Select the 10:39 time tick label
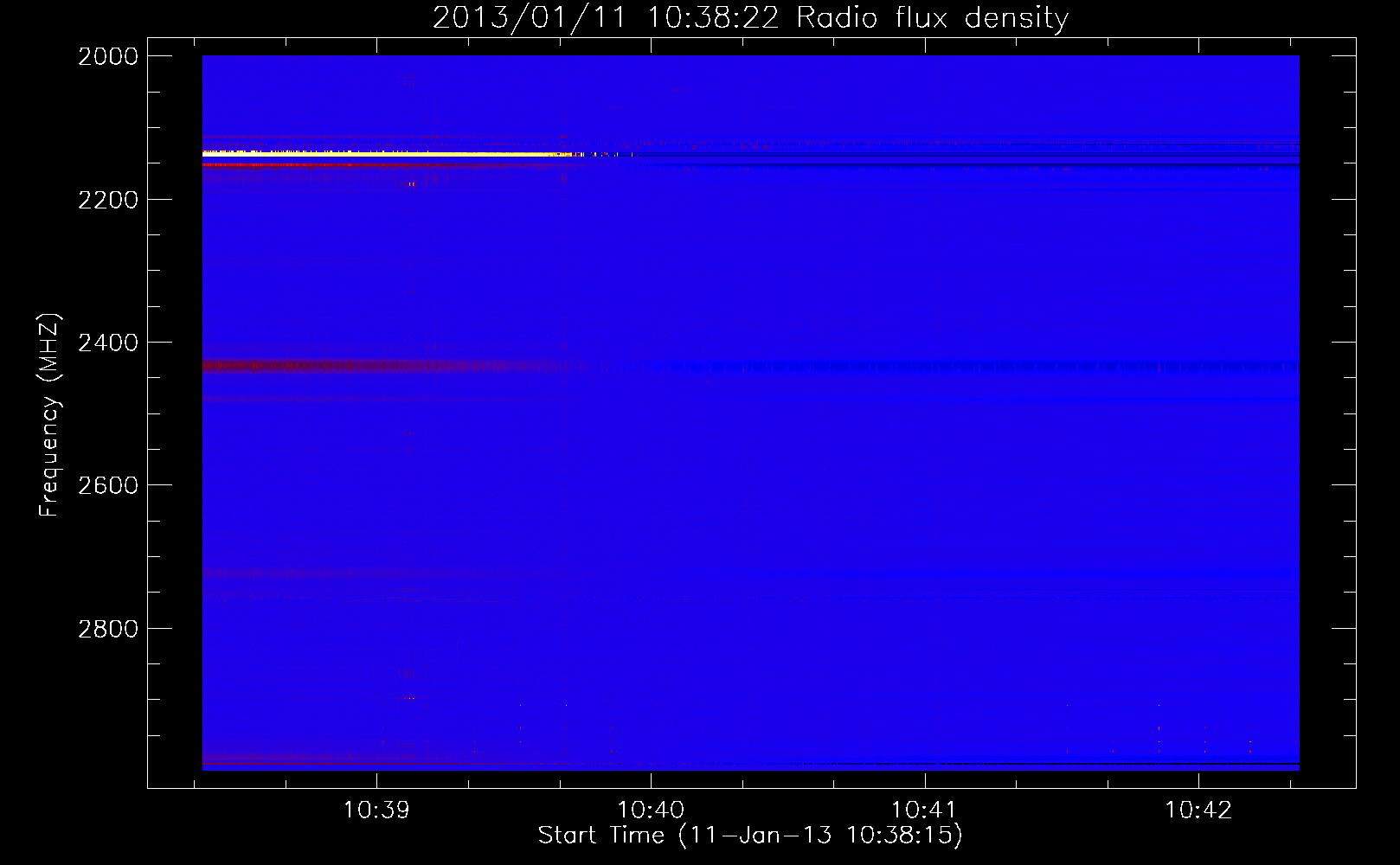Image resolution: width=1400 pixels, height=865 pixels. tap(376, 811)
